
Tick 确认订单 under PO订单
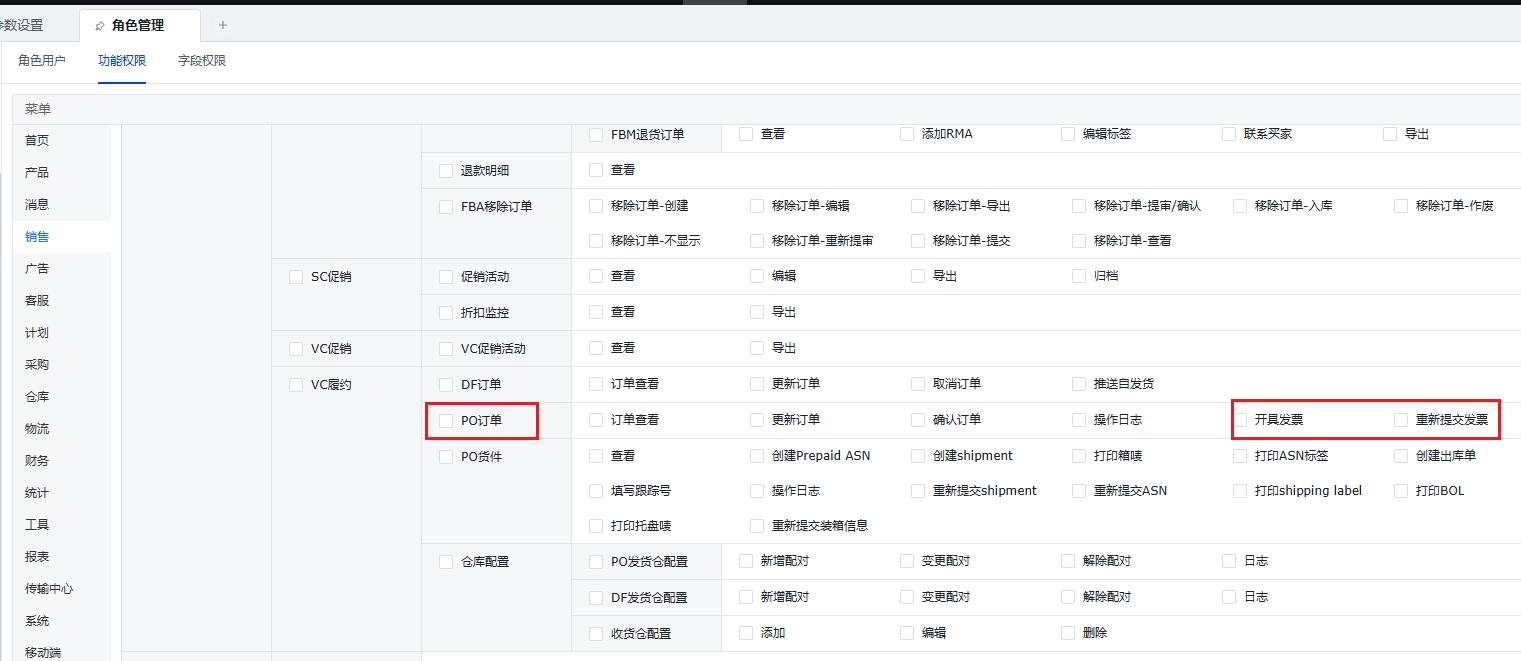point(918,420)
